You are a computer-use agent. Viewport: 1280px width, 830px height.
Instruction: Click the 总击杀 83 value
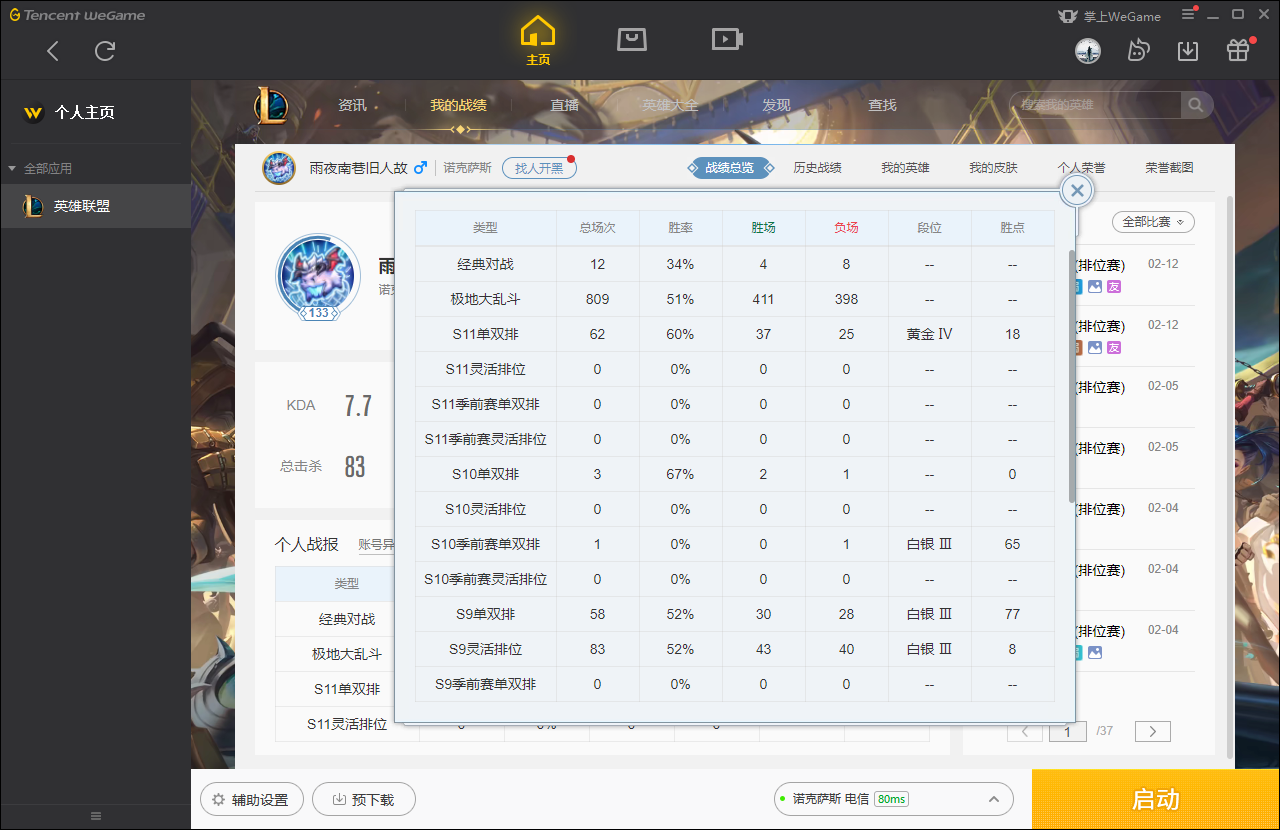coord(355,466)
